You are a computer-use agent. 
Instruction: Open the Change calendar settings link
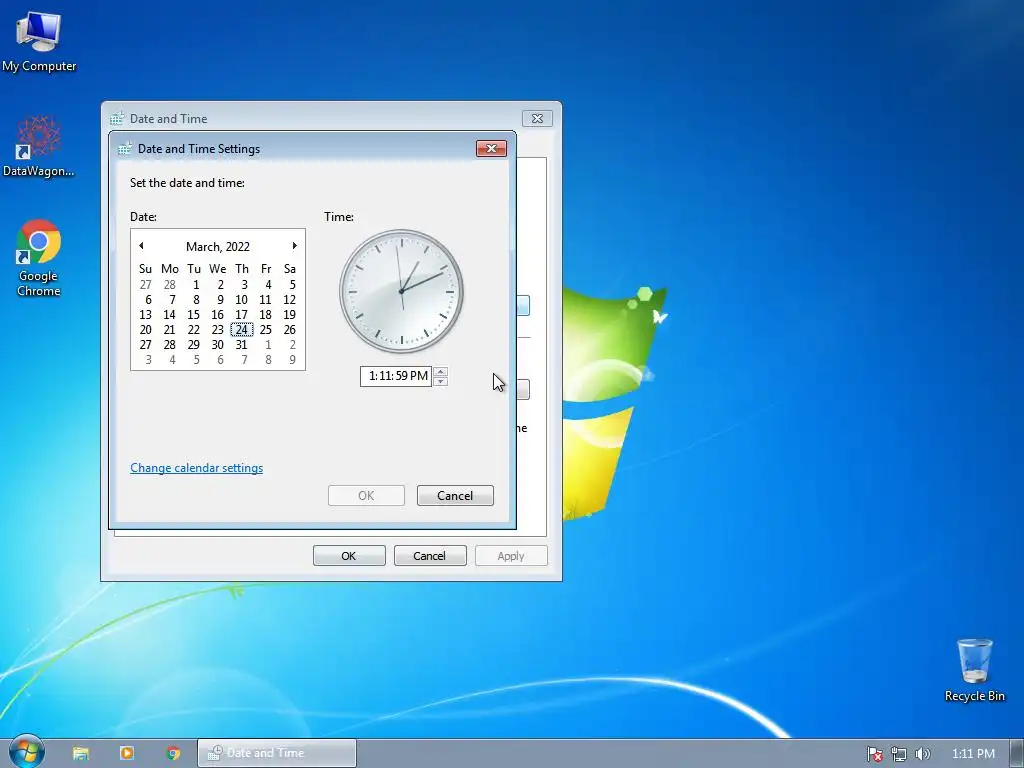[x=197, y=468]
